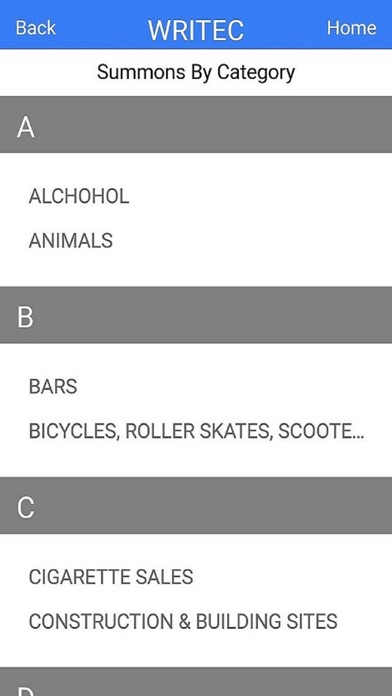392x696 pixels.
Task: Select the Summons By Category heading
Action: 196,72
